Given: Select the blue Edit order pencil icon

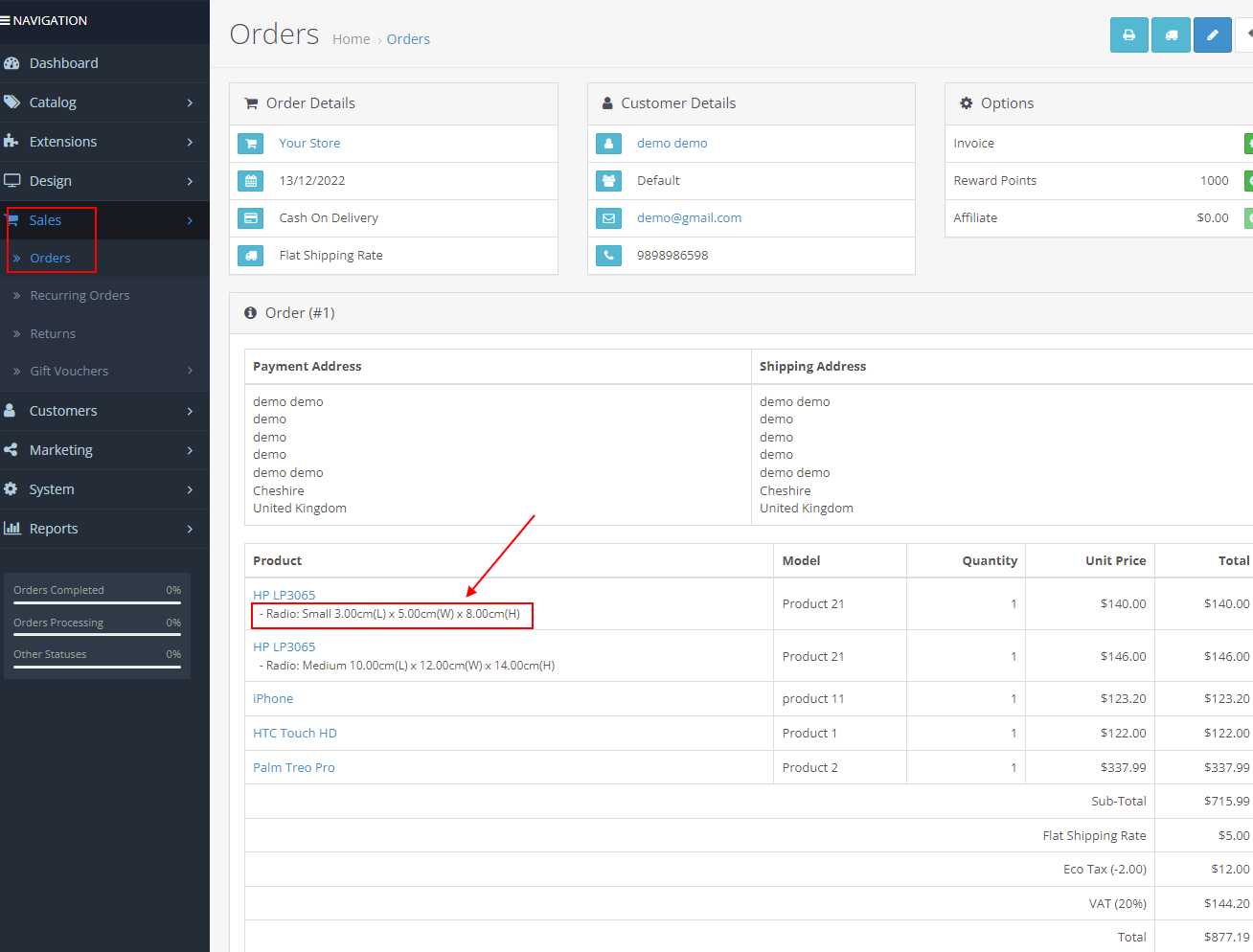Looking at the screenshot, I should click(1213, 34).
